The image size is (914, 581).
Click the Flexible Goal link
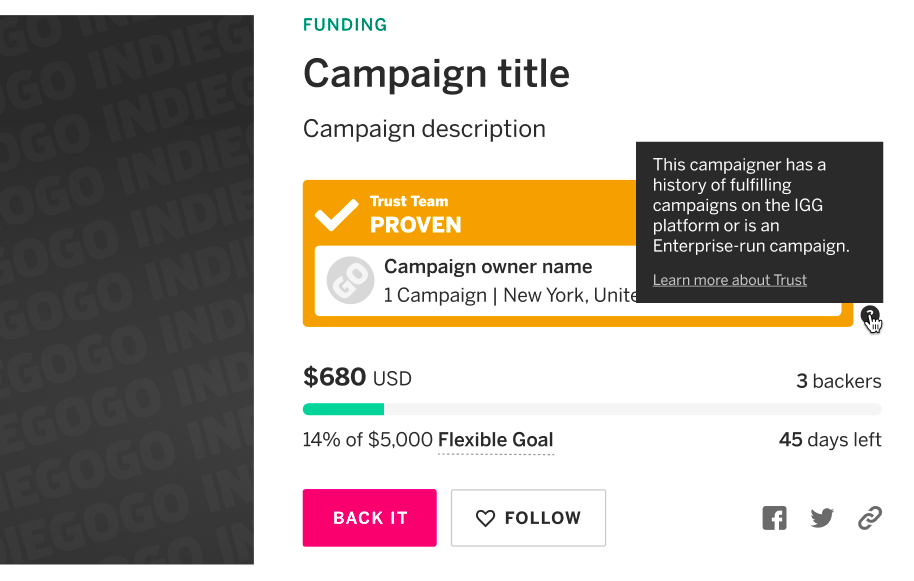(495, 440)
